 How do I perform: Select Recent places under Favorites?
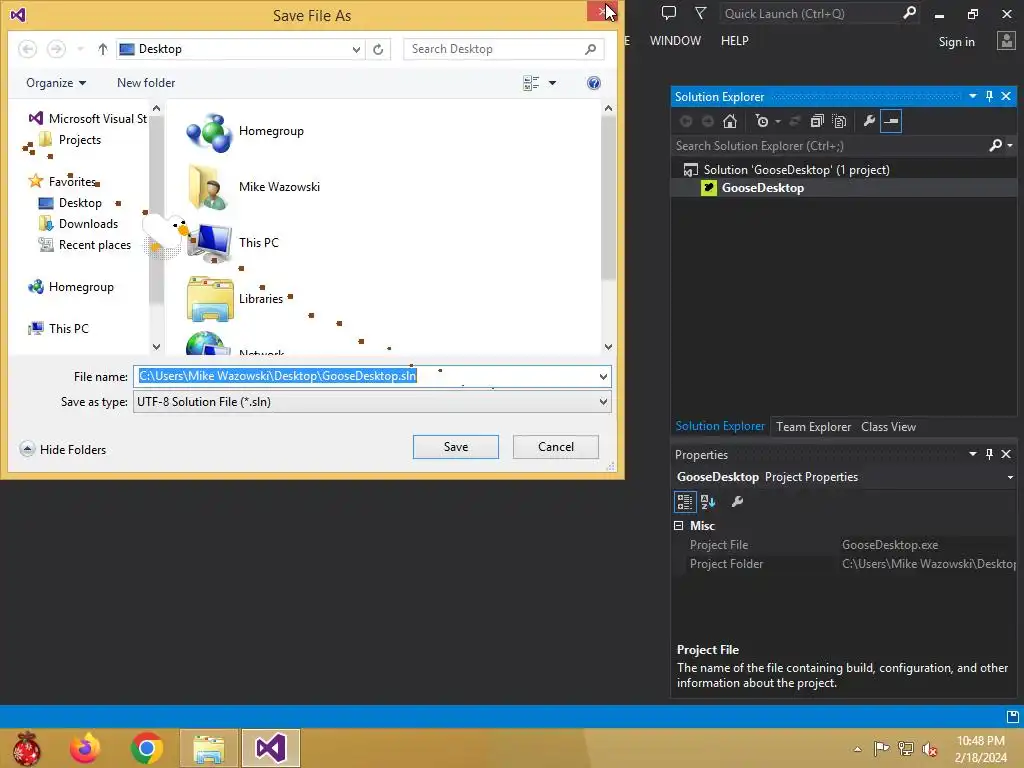[94, 245]
